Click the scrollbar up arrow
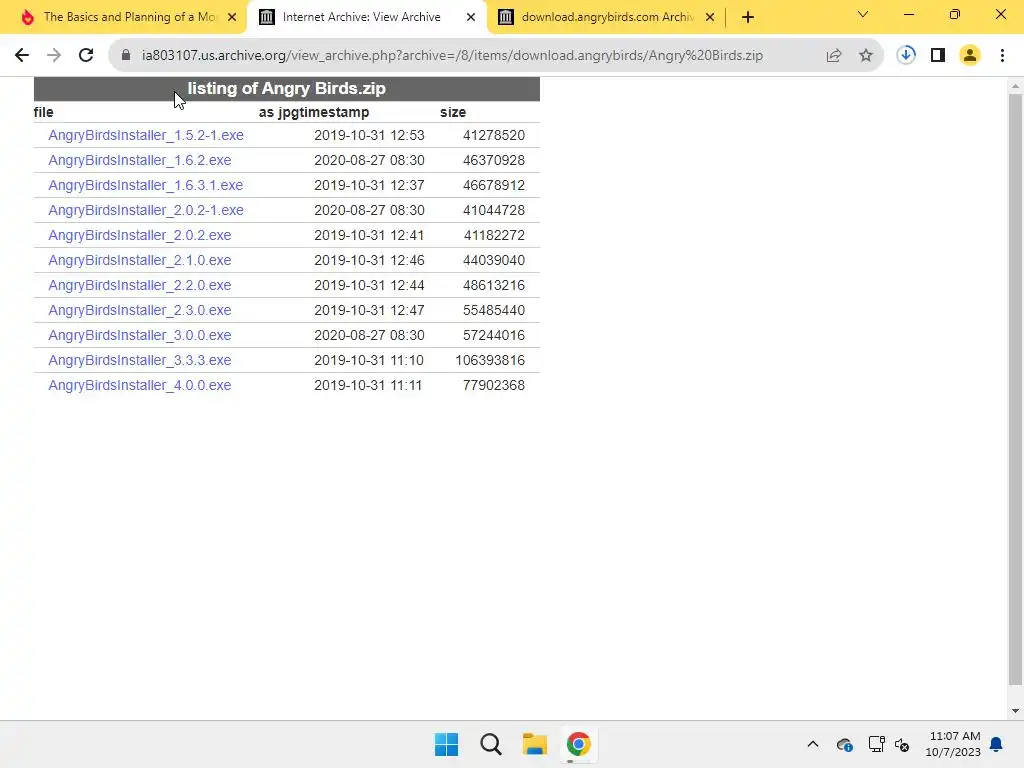Screen dimensions: 1024x768 (x=1015, y=86)
